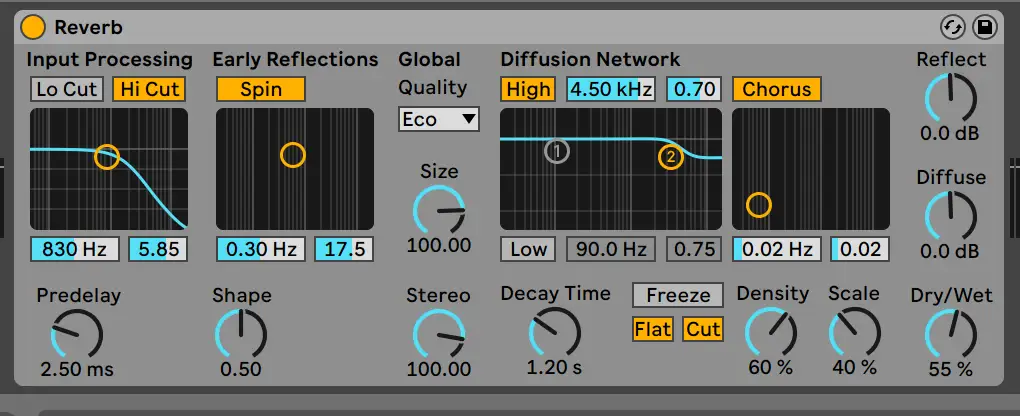Toggle the High shelf filter
The height and width of the screenshot is (416, 1020).
click(x=528, y=89)
